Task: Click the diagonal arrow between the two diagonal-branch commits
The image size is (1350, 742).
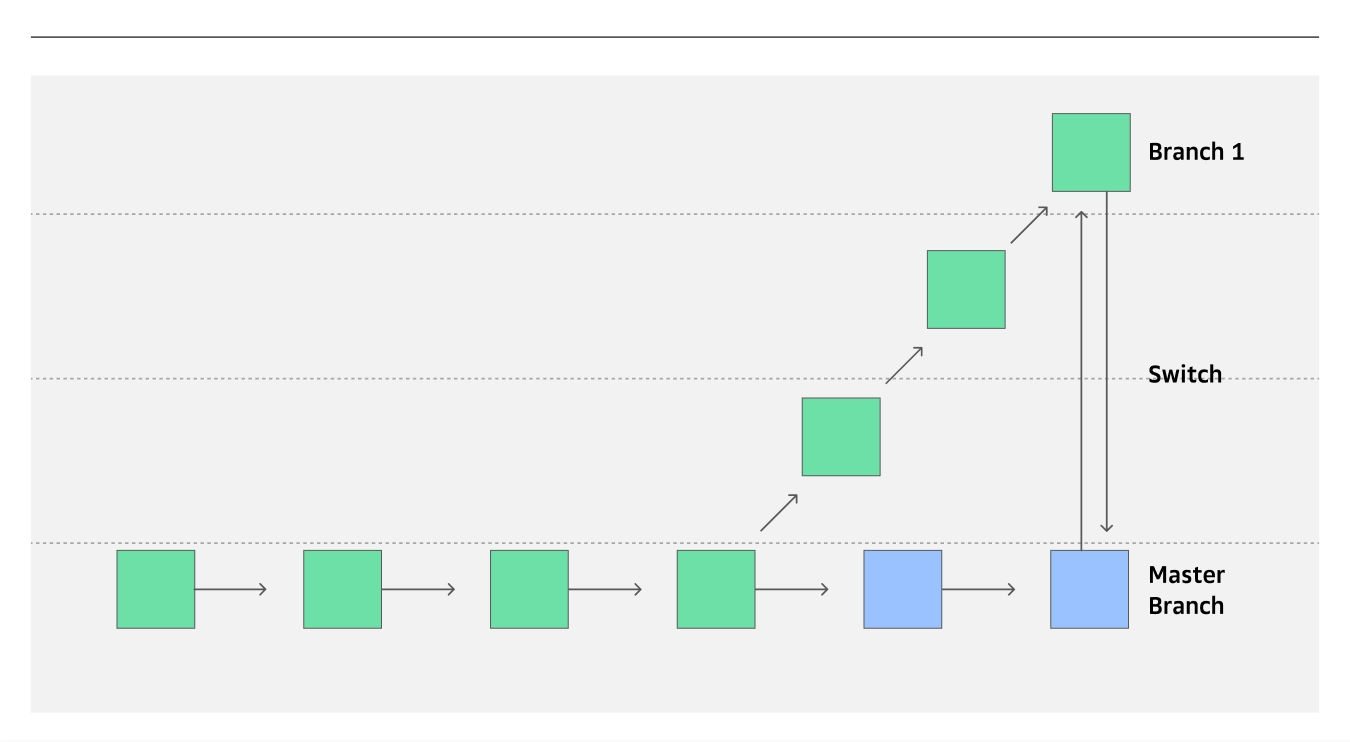Action: pos(904,365)
